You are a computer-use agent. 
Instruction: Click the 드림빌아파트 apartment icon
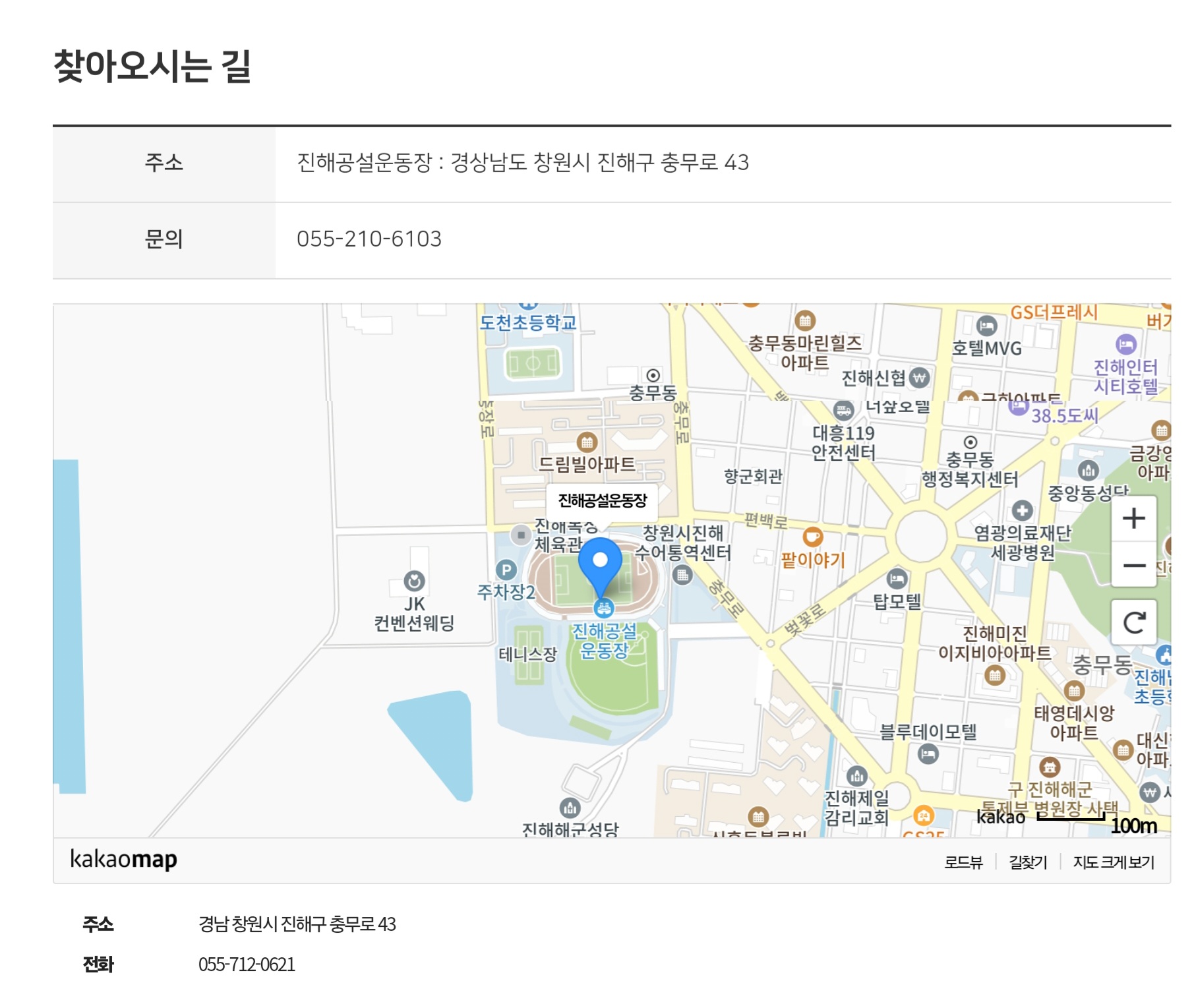[x=587, y=442]
